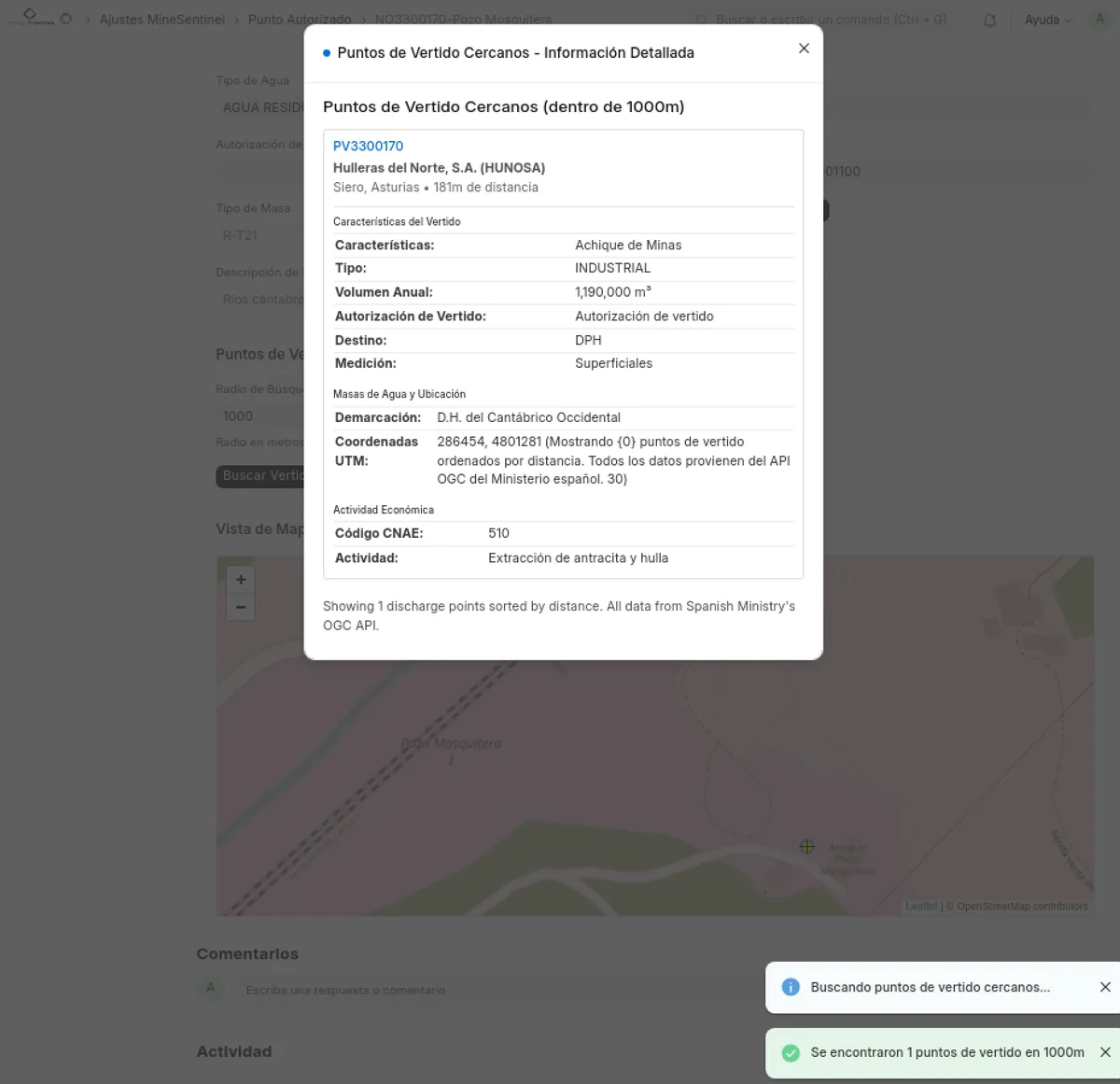The width and height of the screenshot is (1120, 1084).
Task: Click the MineSentinel logo icon
Action: 28,16
